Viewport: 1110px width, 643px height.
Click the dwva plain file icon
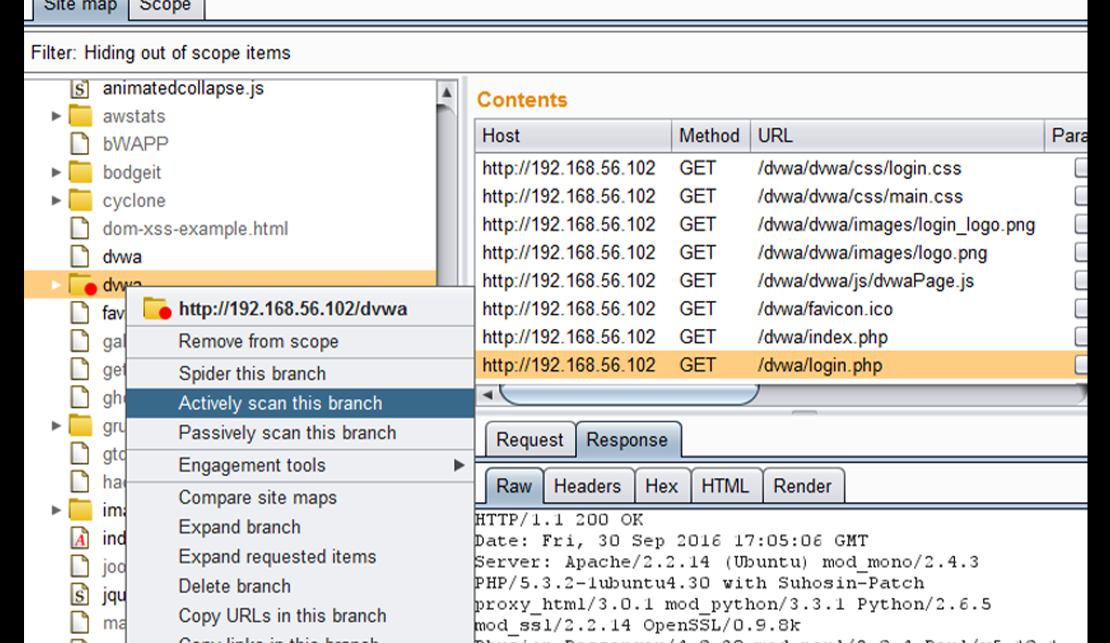pyautogui.click(x=80, y=256)
